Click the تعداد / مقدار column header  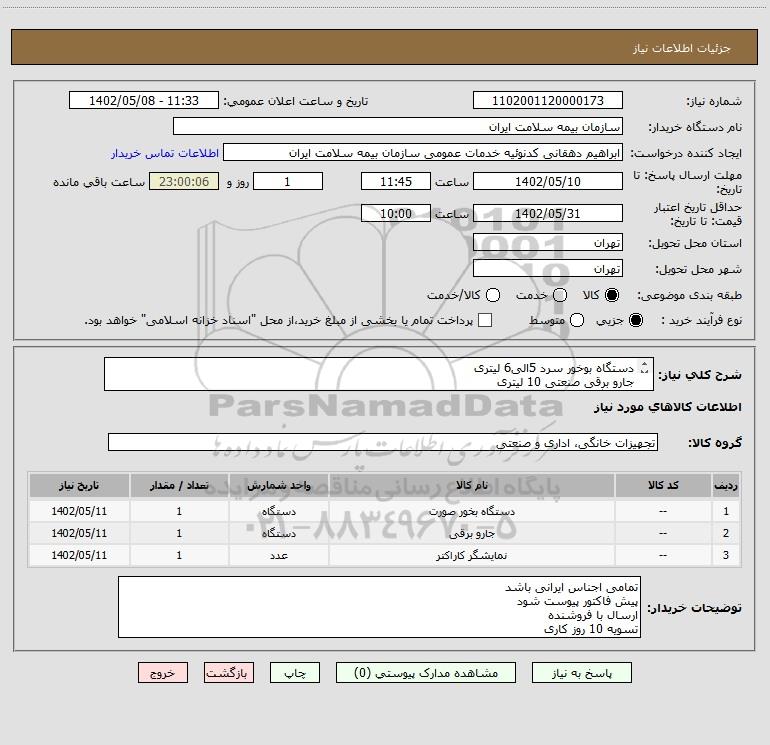(x=179, y=485)
